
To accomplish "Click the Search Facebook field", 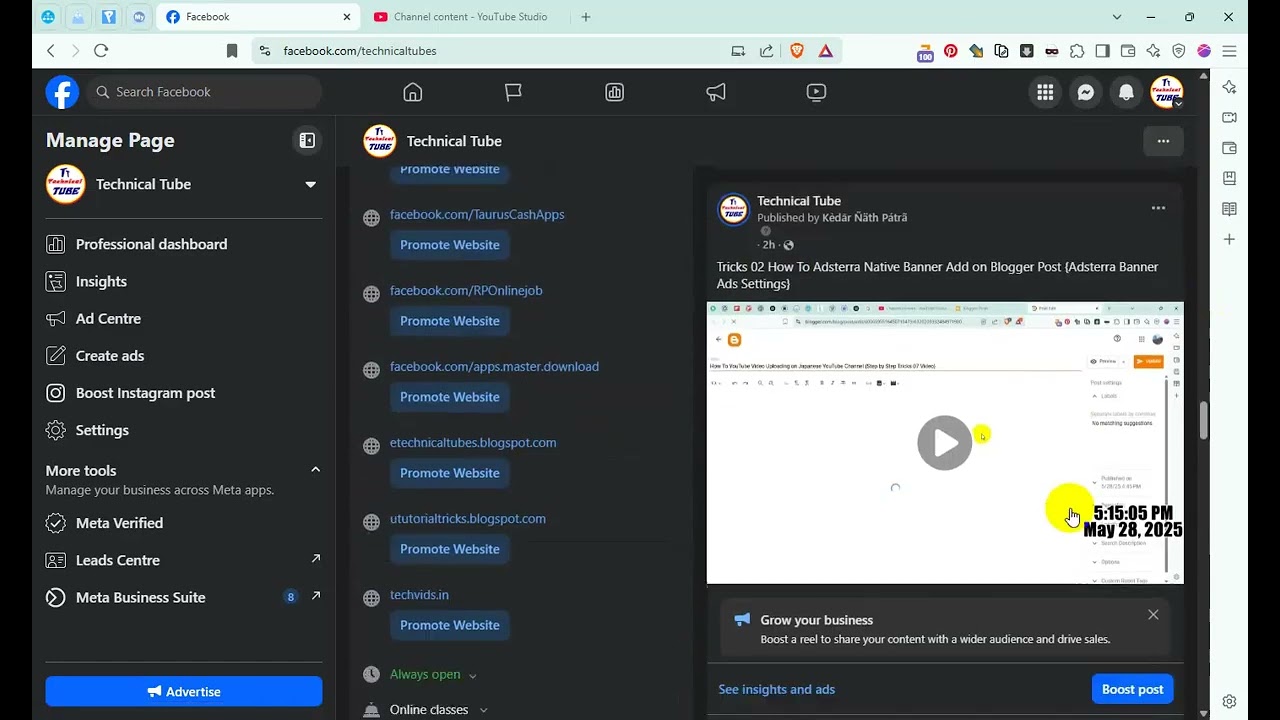I will [x=204, y=92].
